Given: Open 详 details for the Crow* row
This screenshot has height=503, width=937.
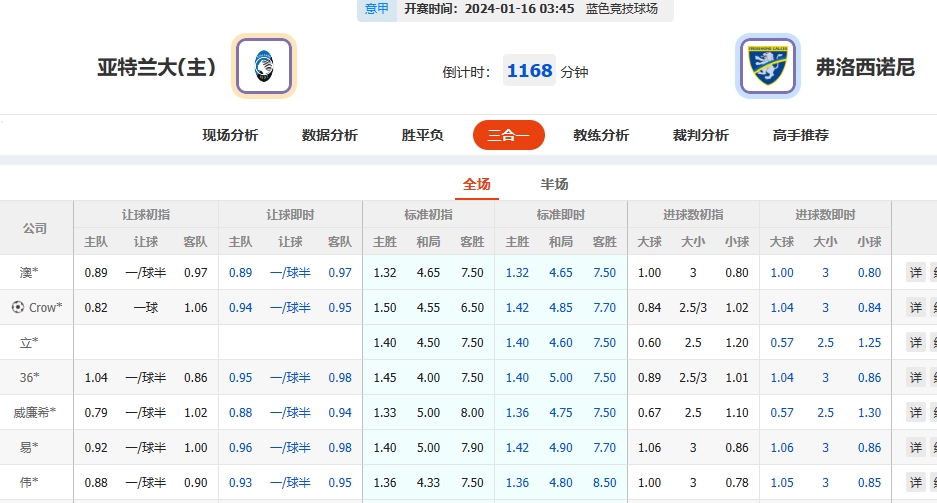Looking at the screenshot, I should point(915,308).
